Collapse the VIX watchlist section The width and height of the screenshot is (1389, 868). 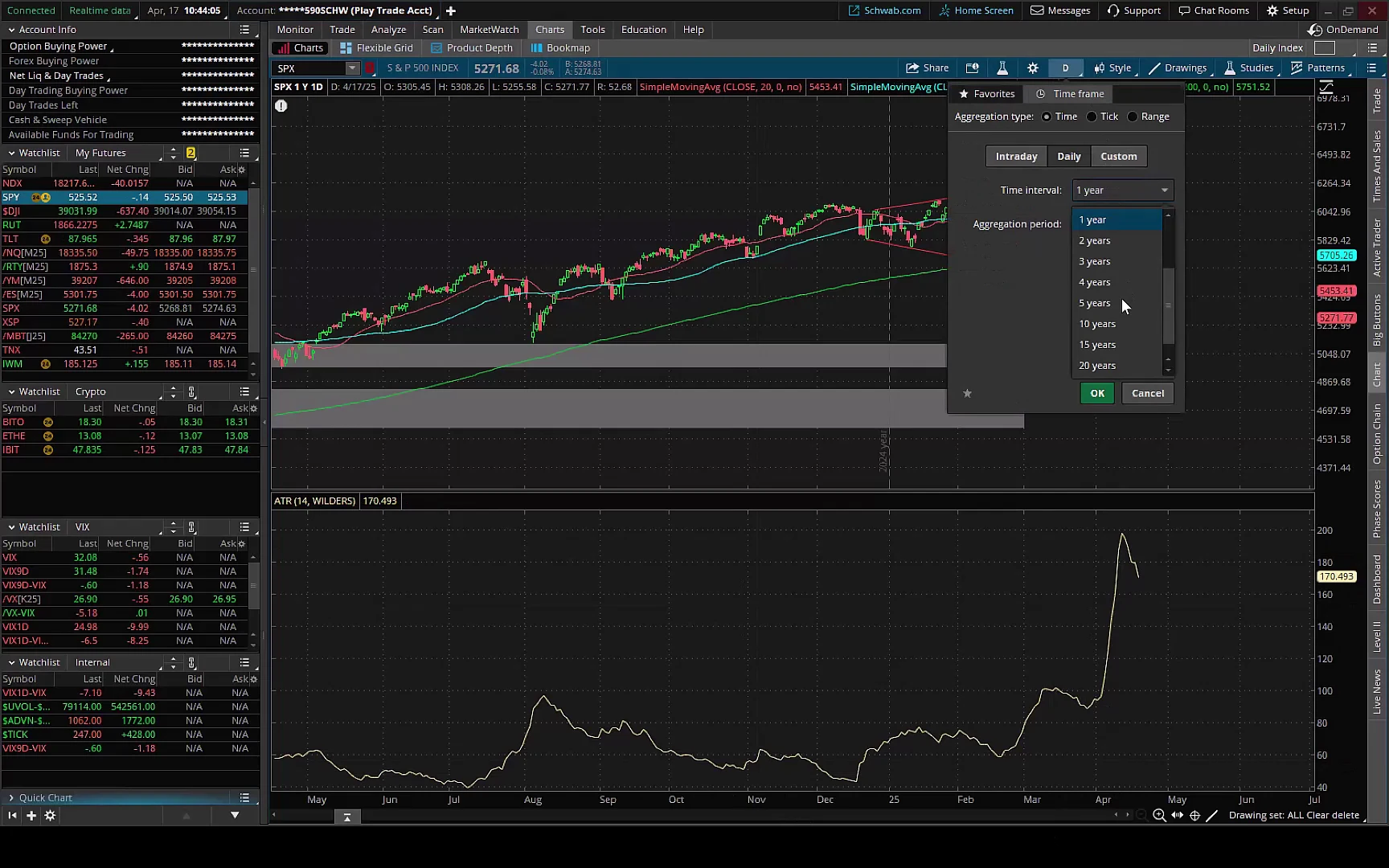click(x=12, y=527)
